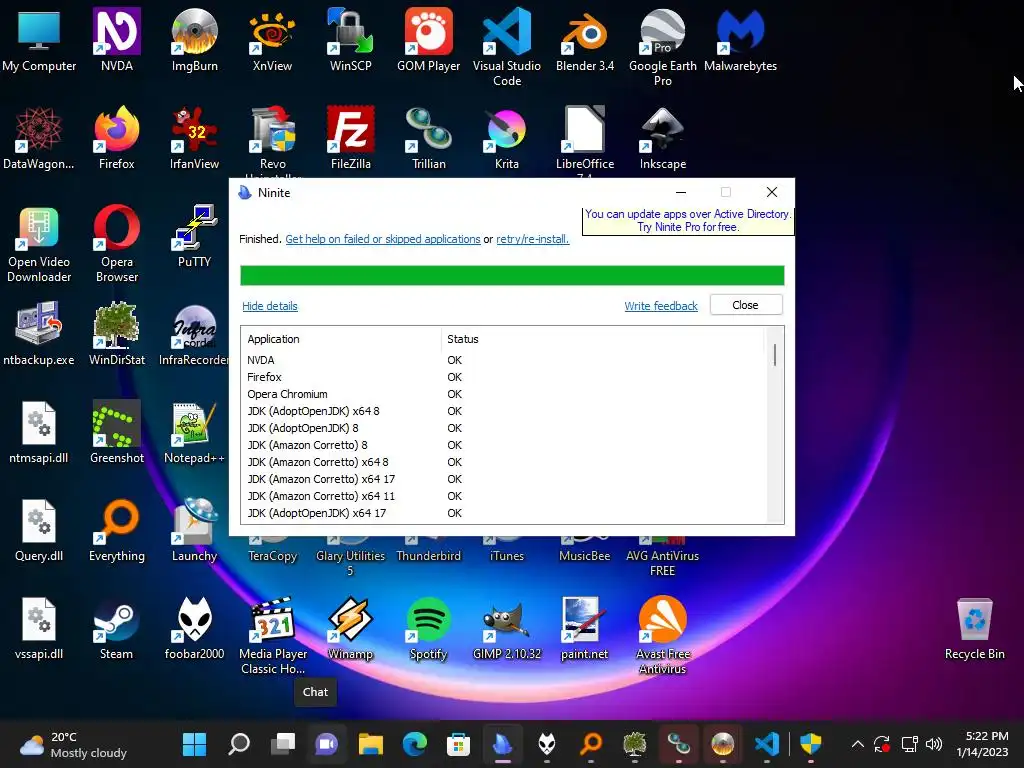Select the IrfanView desktop icon
Image resolution: width=1024 pixels, height=768 pixels.
tap(195, 138)
